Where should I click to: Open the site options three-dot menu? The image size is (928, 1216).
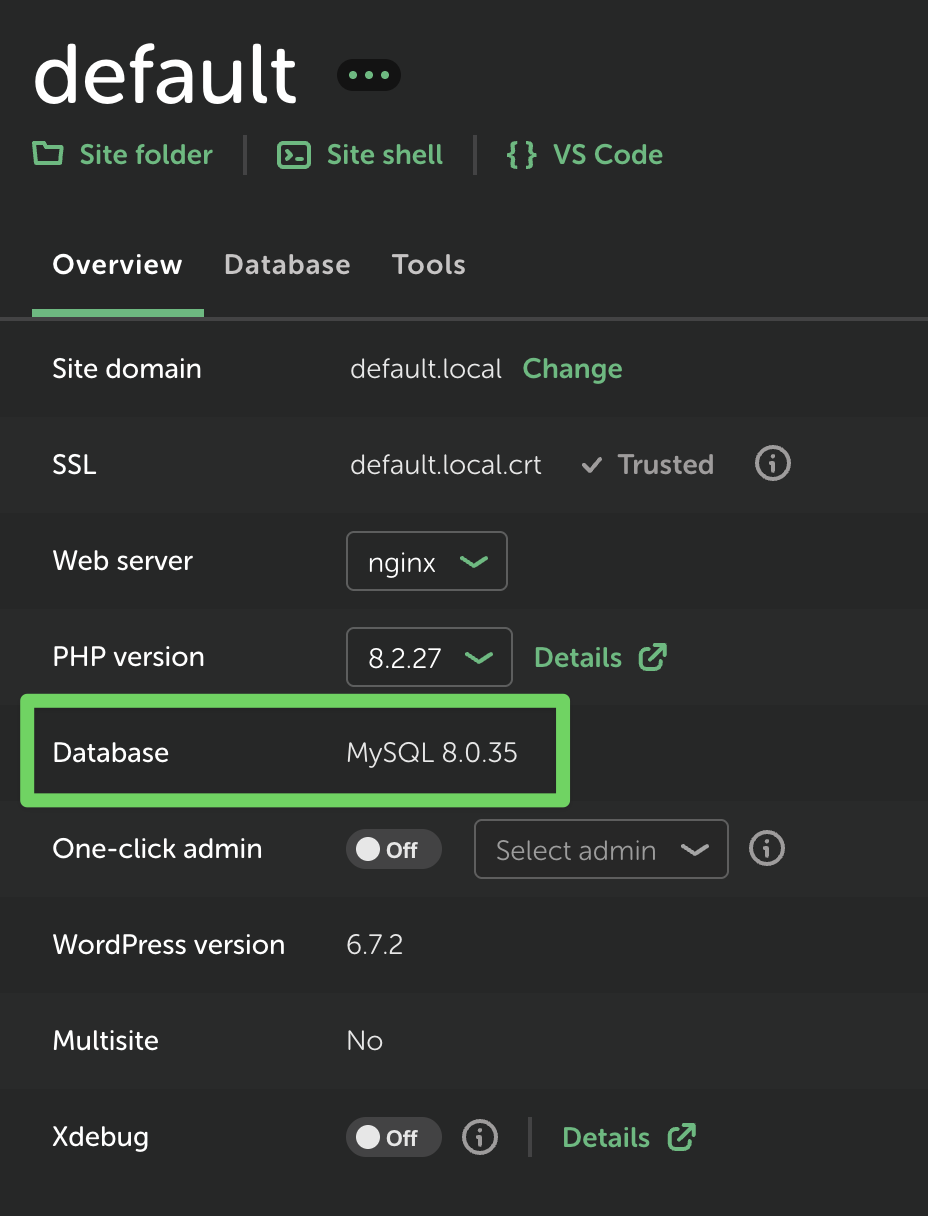tap(368, 75)
